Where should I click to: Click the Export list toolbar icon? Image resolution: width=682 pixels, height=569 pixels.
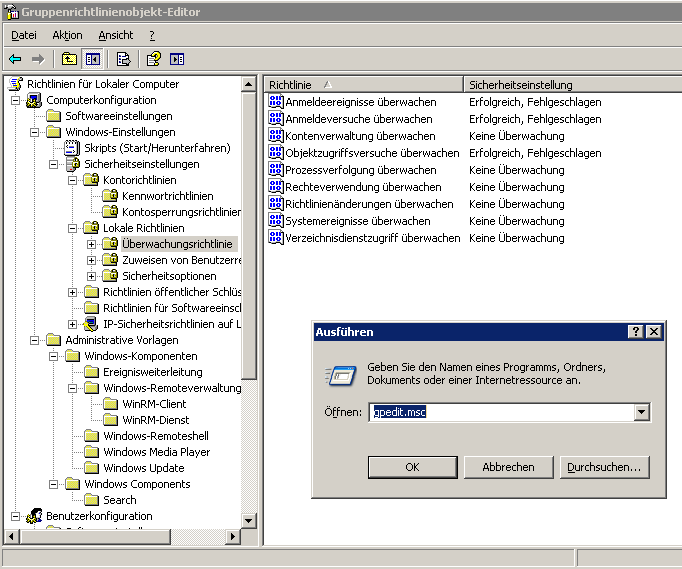[124, 59]
